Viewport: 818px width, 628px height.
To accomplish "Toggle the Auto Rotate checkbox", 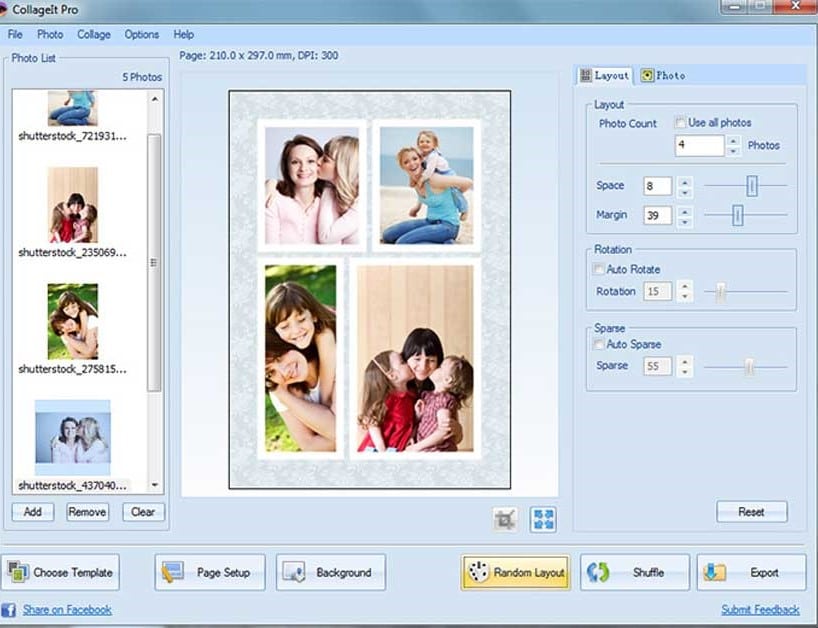I will pyautogui.click(x=598, y=269).
